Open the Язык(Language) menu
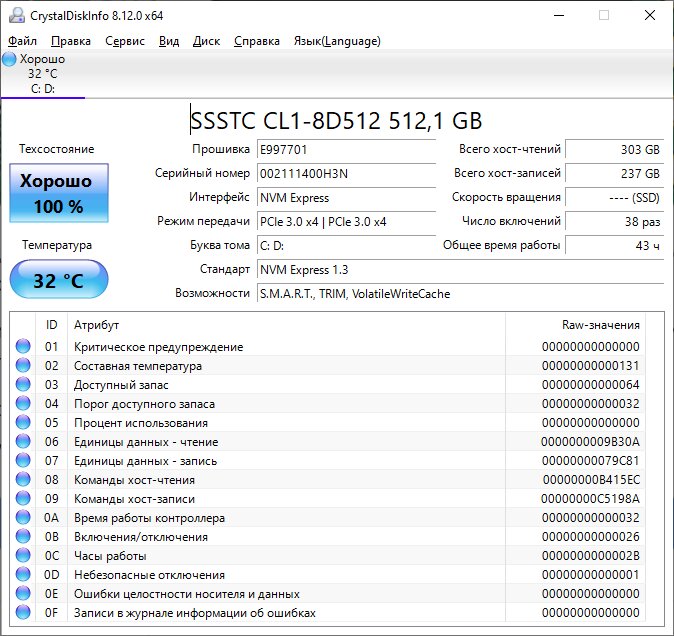 [337, 41]
